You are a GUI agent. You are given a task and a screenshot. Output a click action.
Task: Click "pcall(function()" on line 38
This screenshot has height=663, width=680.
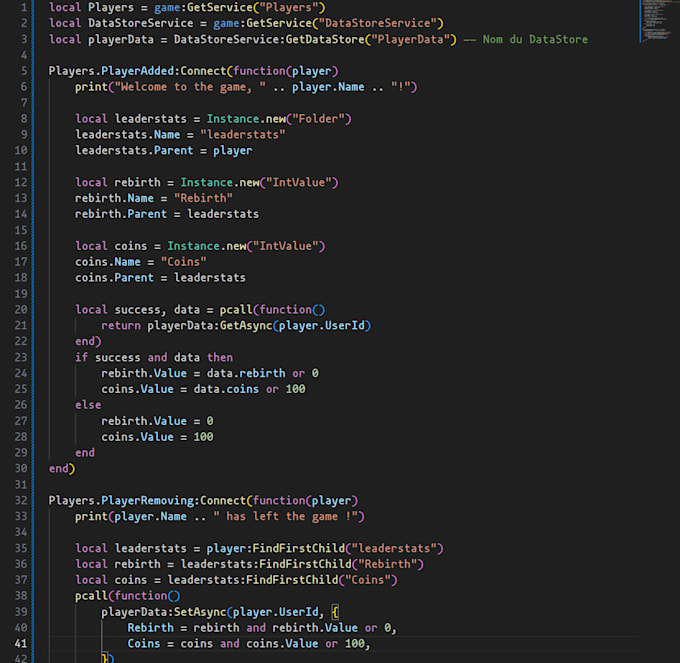(128, 596)
